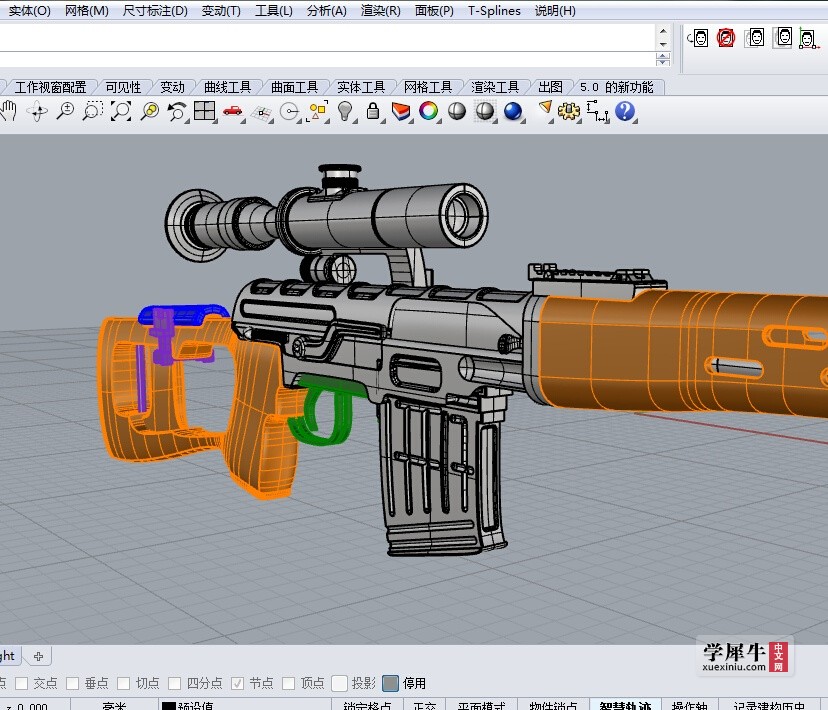The height and width of the screenshot is (710, 828).
Task: Choose the Zoom window tool
Action: click(93, 111)
